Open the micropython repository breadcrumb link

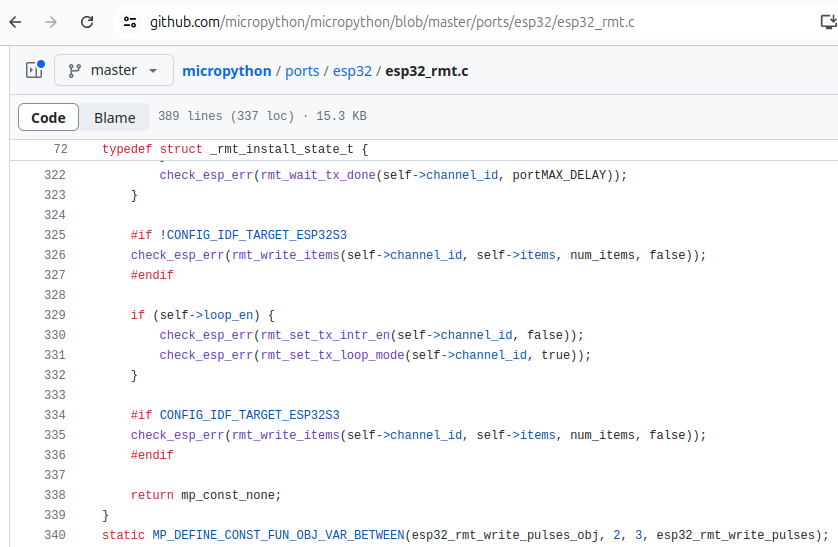click(227, 71)
